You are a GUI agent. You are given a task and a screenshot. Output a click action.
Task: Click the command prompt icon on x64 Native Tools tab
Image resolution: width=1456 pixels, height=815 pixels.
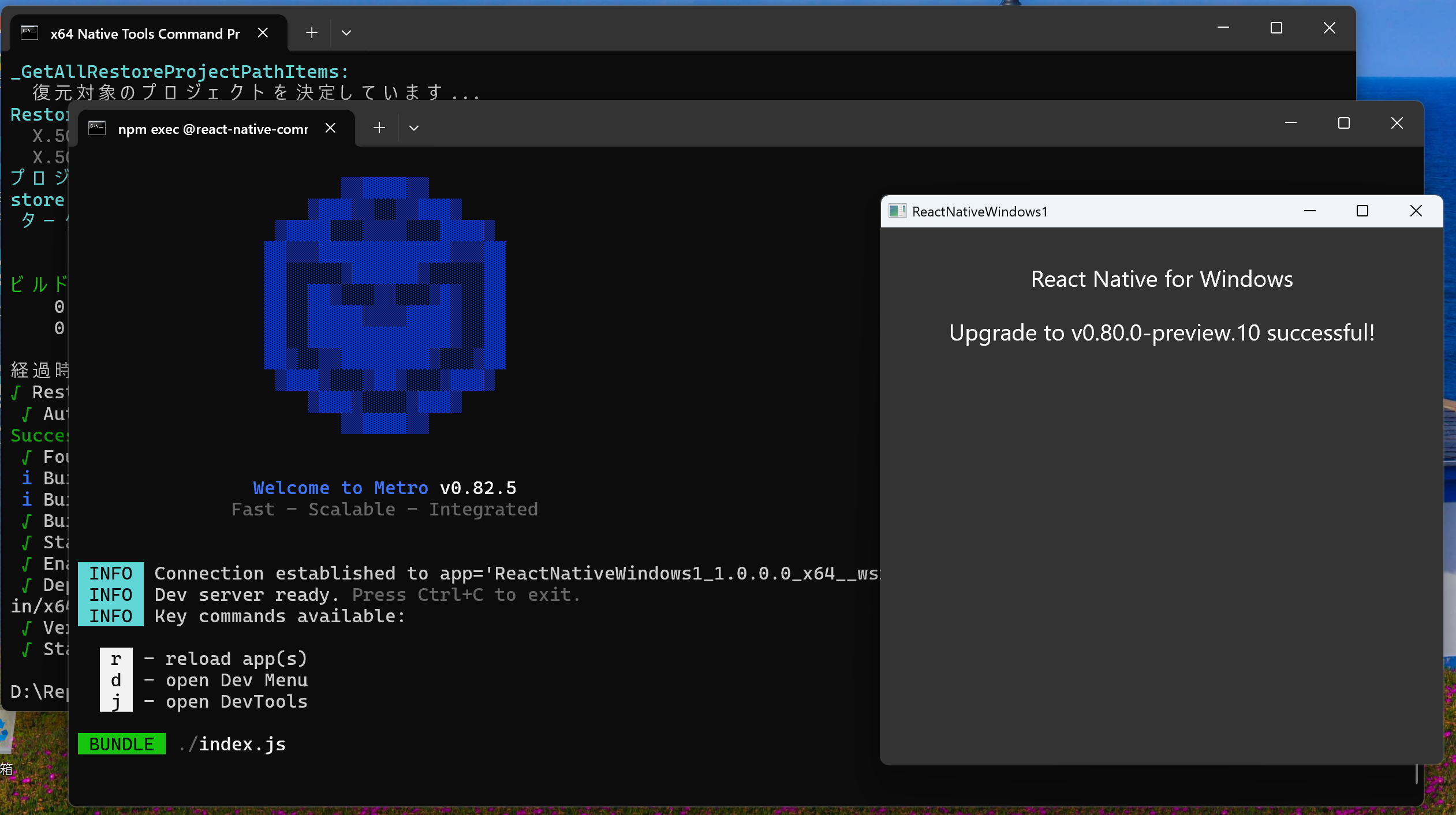pyautogui.click(x=30, y=32)
